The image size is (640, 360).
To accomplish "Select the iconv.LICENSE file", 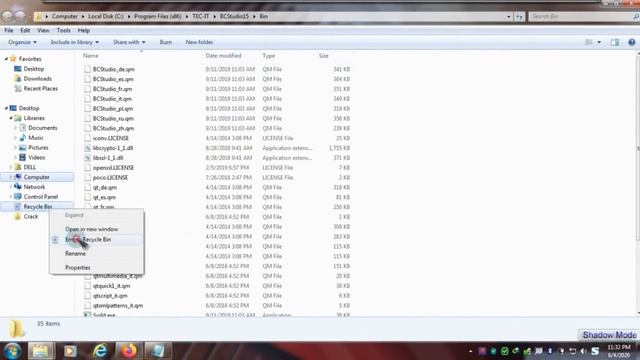I will coord(111,138).
